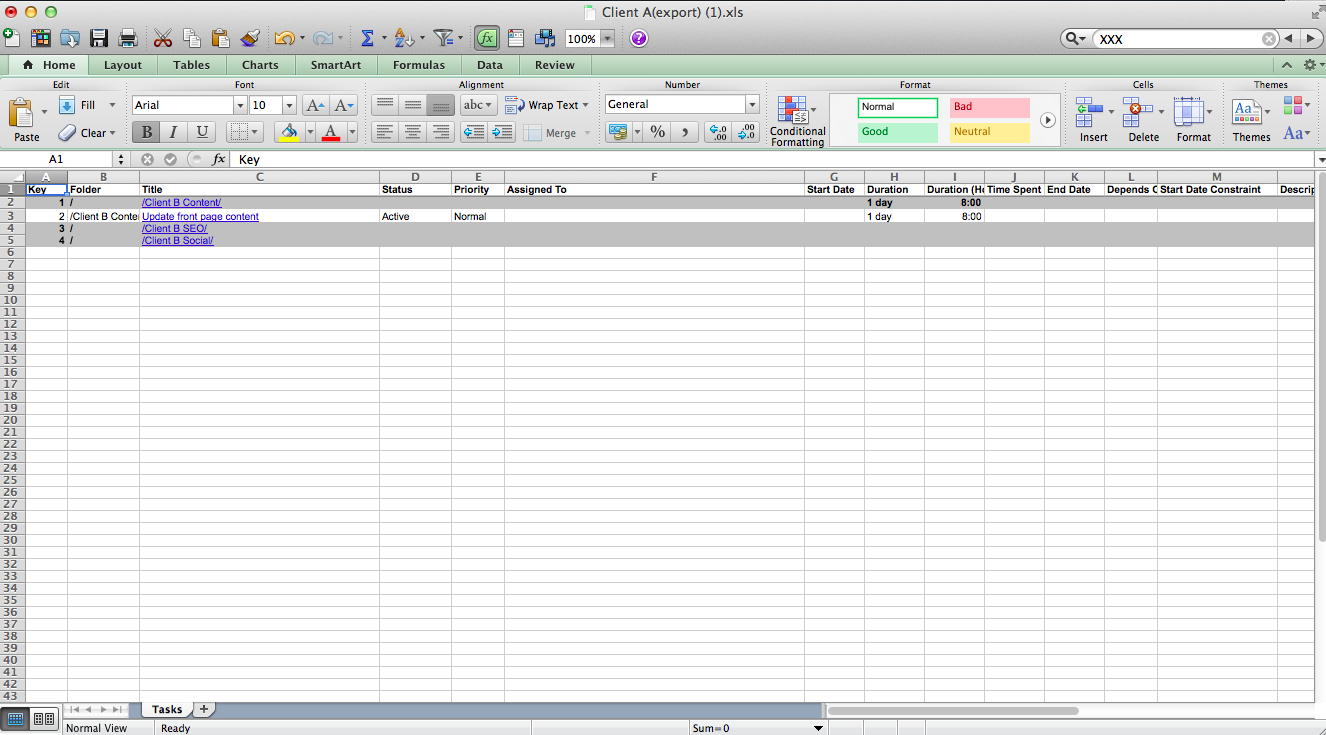Follow the Update front page content hyperlink
The height and width of the screenshot is (735, 1326).
pos(200,216)
